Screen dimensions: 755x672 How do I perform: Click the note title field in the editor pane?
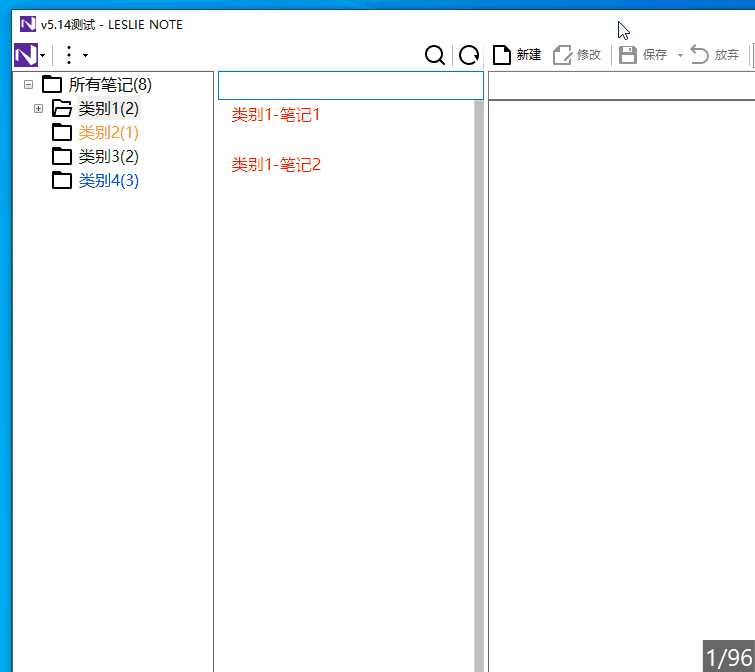(x=622, y=86)
